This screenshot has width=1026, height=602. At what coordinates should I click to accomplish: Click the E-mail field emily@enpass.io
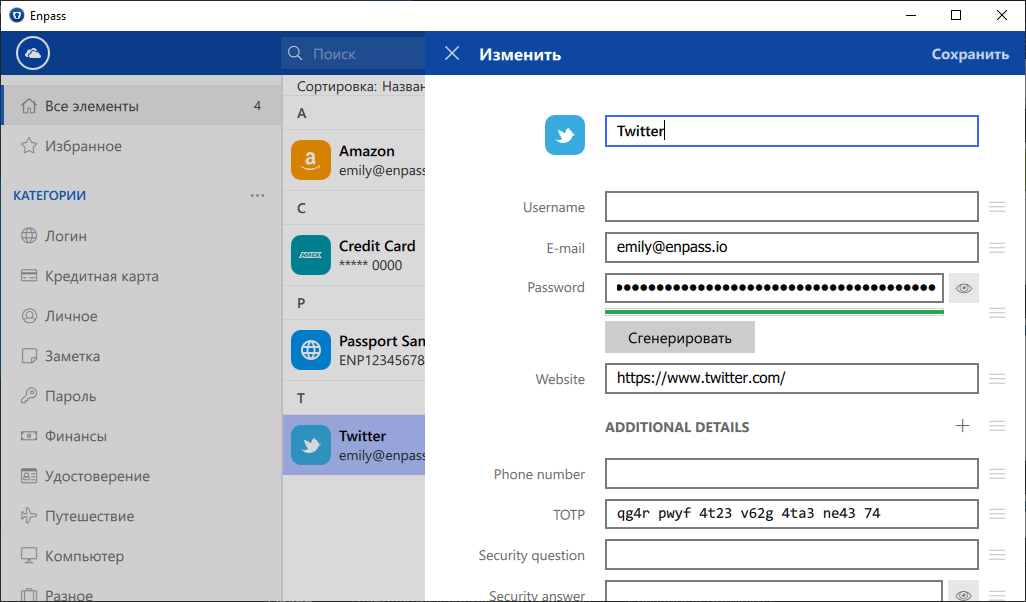coord(792,247)
